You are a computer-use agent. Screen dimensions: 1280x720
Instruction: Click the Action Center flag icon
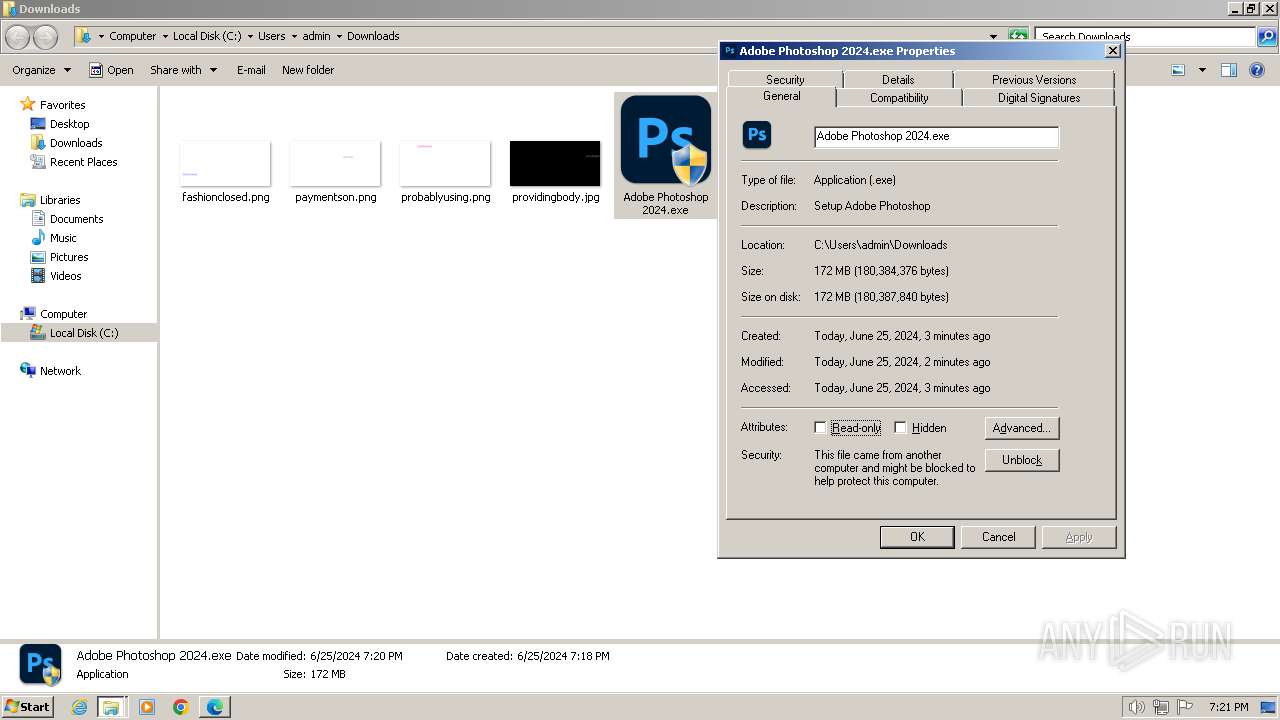[x=1186, y=707]
